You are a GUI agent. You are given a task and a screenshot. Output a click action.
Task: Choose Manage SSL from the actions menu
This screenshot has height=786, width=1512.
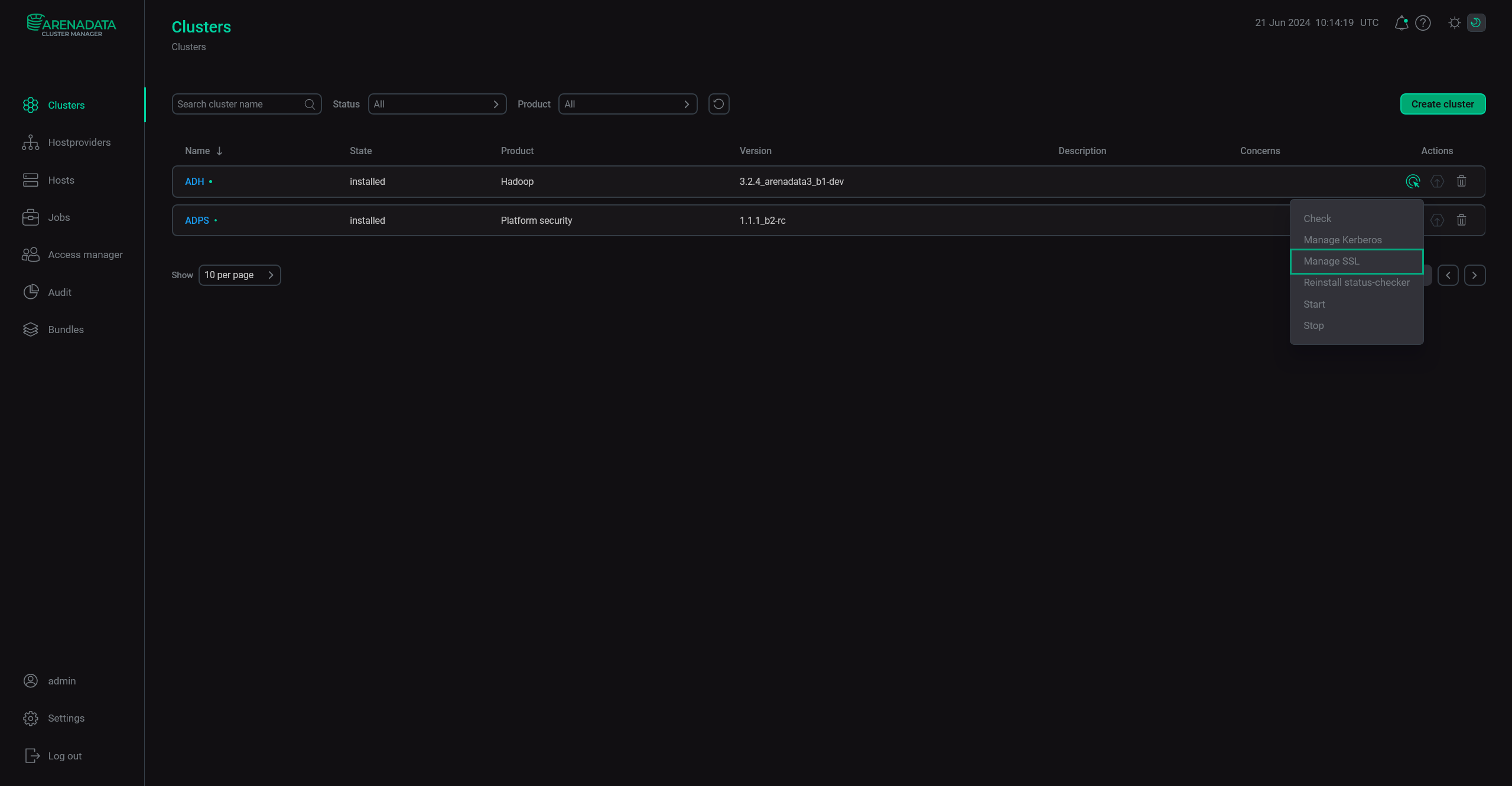(1357, 262)
